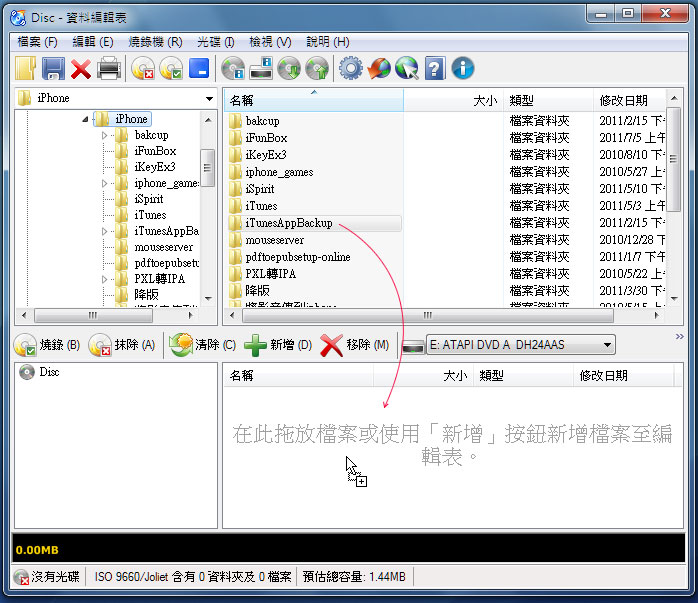Screen dimensions: 698x603
Task: Open the 檔案 (F) menu
Action: (x=37, y=42)
